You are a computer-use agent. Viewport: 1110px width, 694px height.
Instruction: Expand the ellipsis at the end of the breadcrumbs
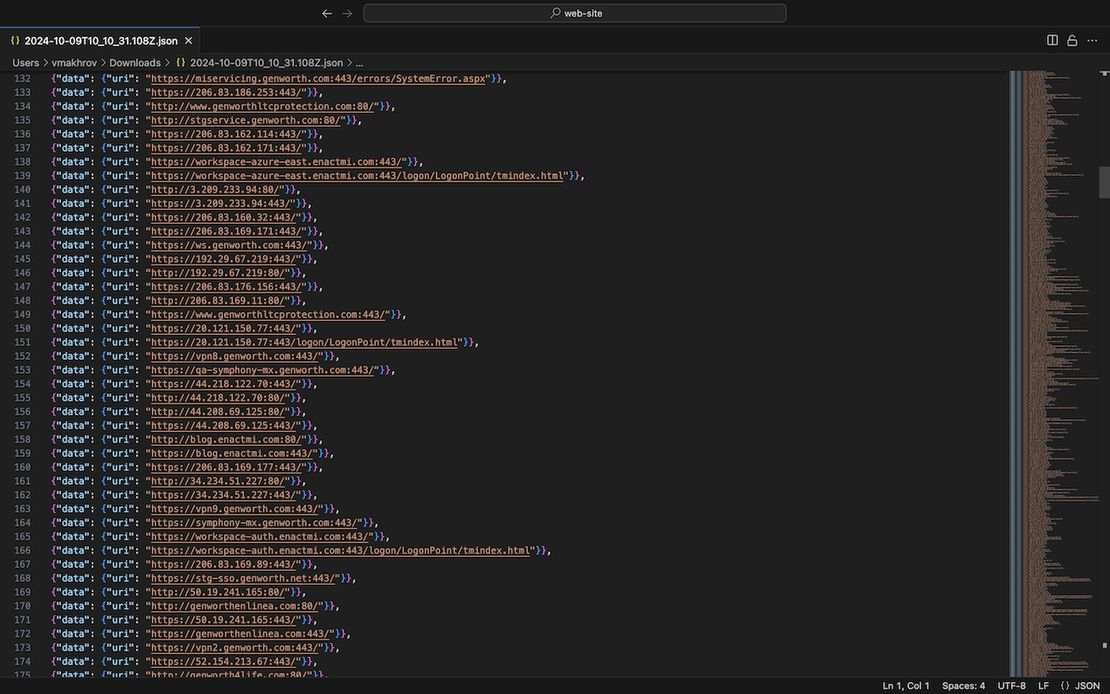coord(359,62)
